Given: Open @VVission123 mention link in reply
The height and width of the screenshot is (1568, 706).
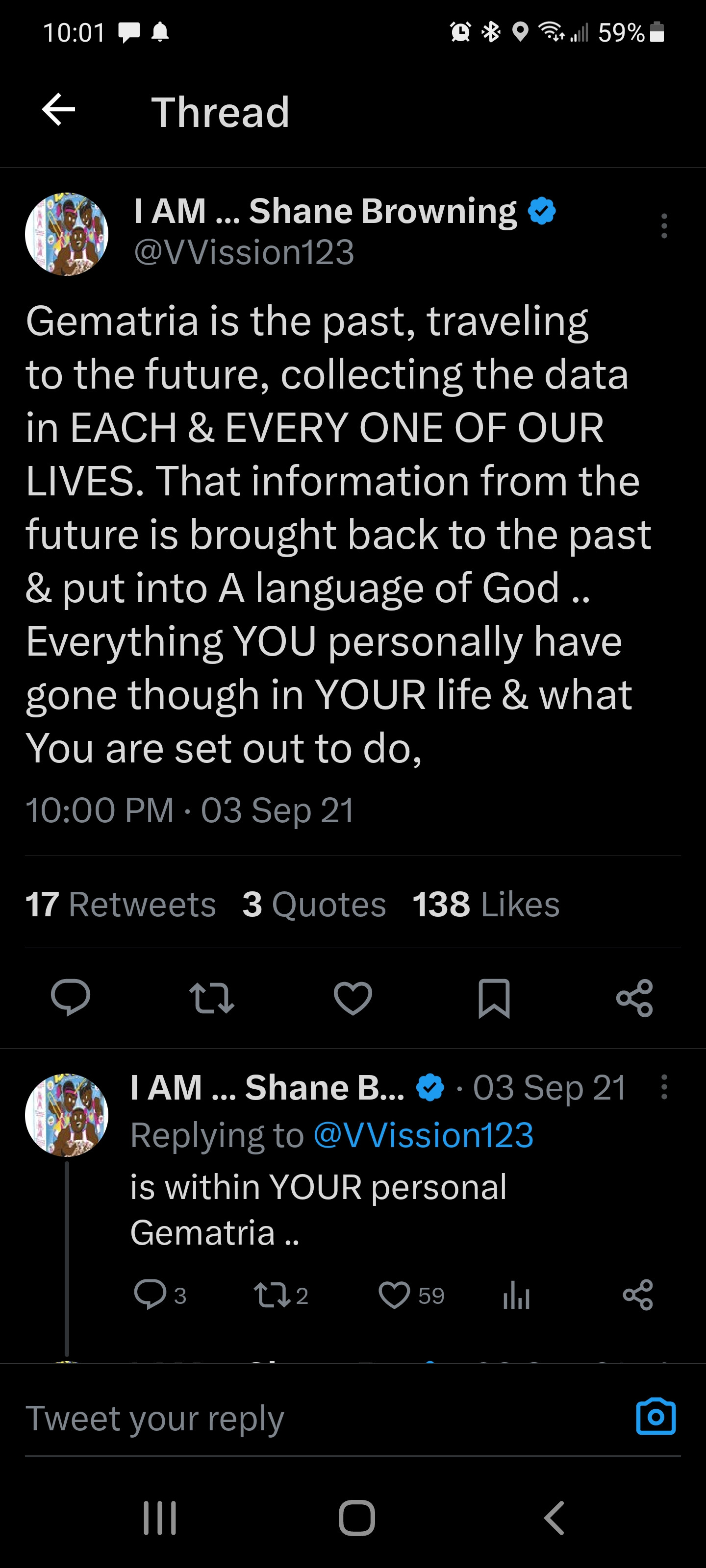Looking at the screenshot, I should tap(424, 1135).
